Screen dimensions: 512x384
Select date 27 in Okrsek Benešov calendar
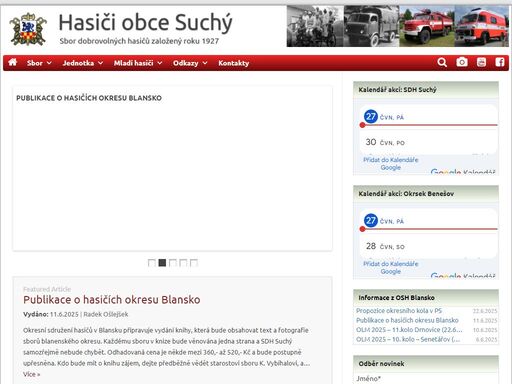371,221
